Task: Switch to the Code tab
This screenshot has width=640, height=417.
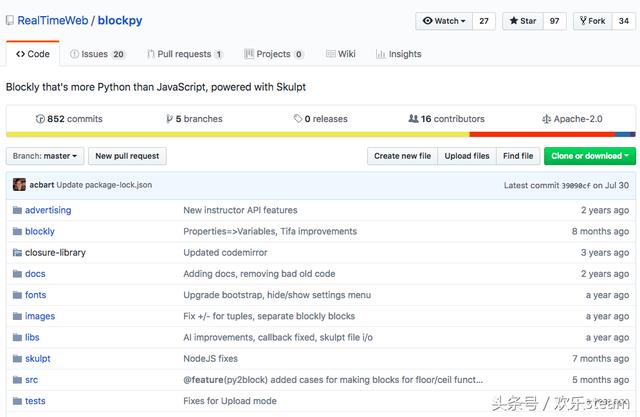Action: 33,54
